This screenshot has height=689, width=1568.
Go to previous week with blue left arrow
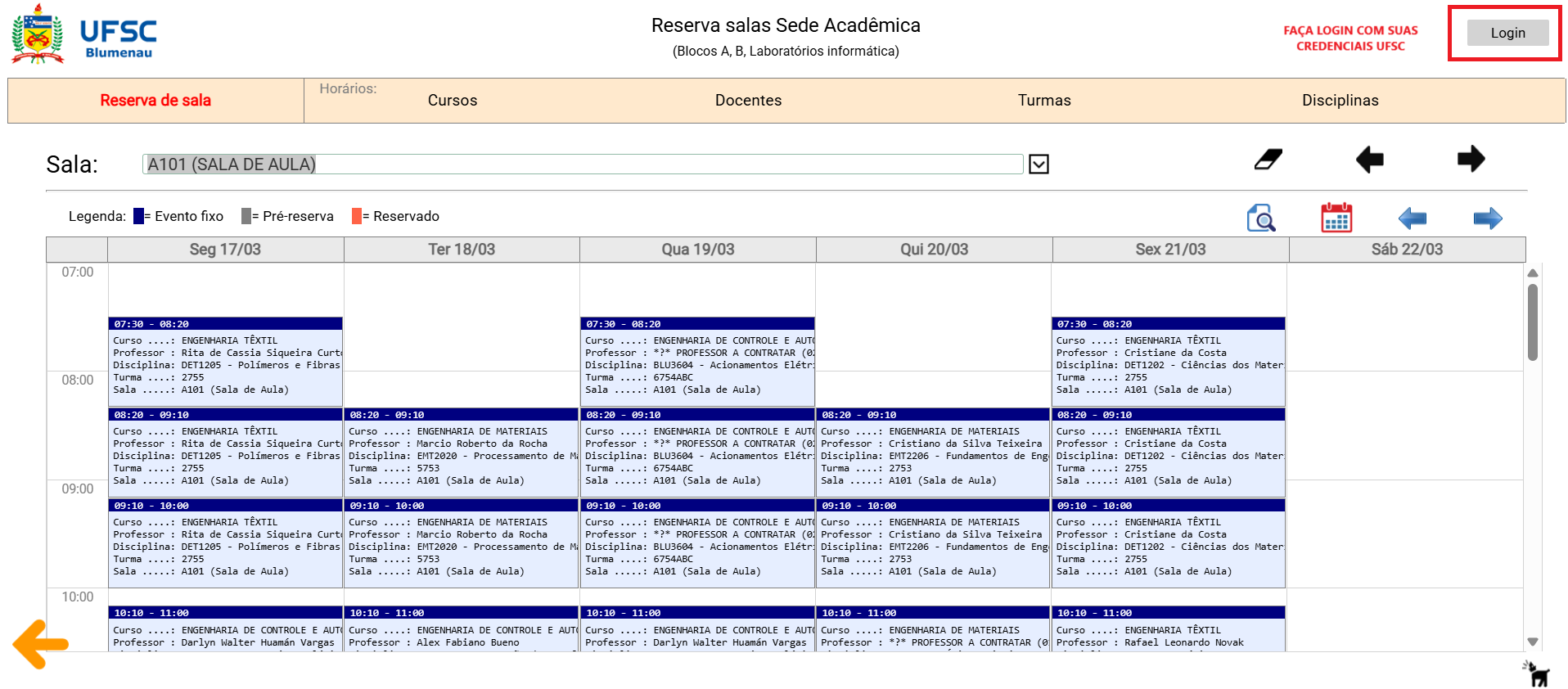coord(1413,218)
